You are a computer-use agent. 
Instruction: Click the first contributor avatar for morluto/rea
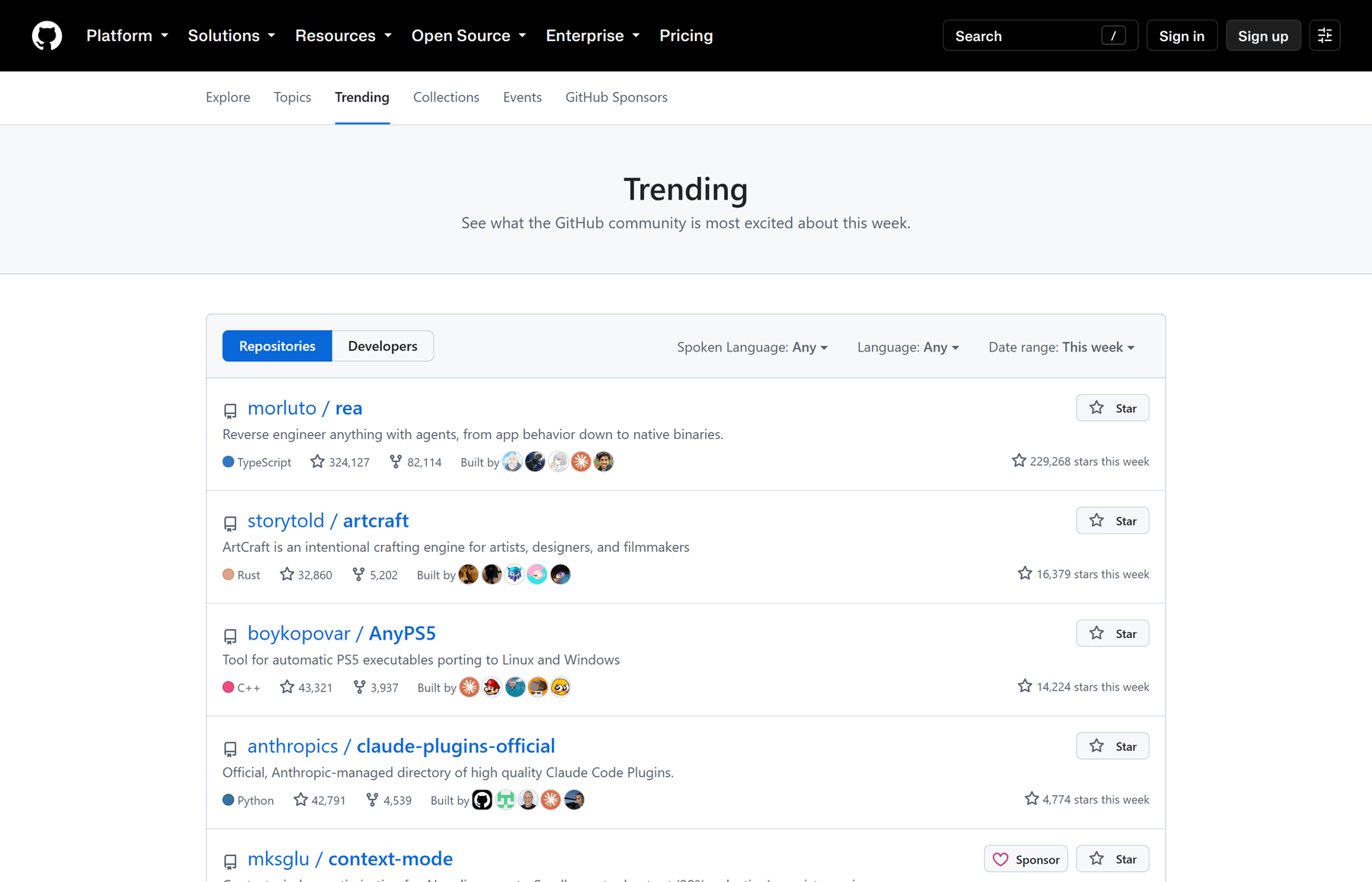click(x=513, y=462)
